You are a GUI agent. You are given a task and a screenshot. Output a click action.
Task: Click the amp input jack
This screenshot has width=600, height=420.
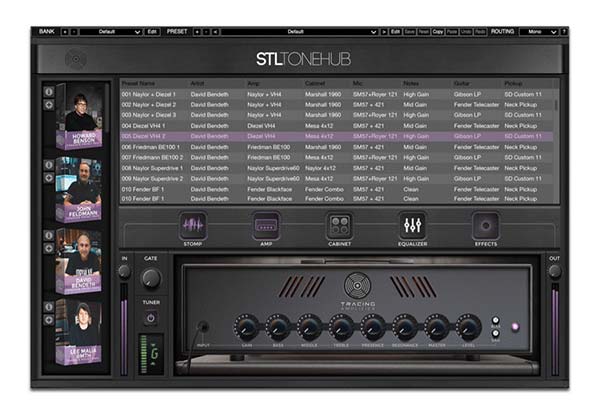coord(203,326)
